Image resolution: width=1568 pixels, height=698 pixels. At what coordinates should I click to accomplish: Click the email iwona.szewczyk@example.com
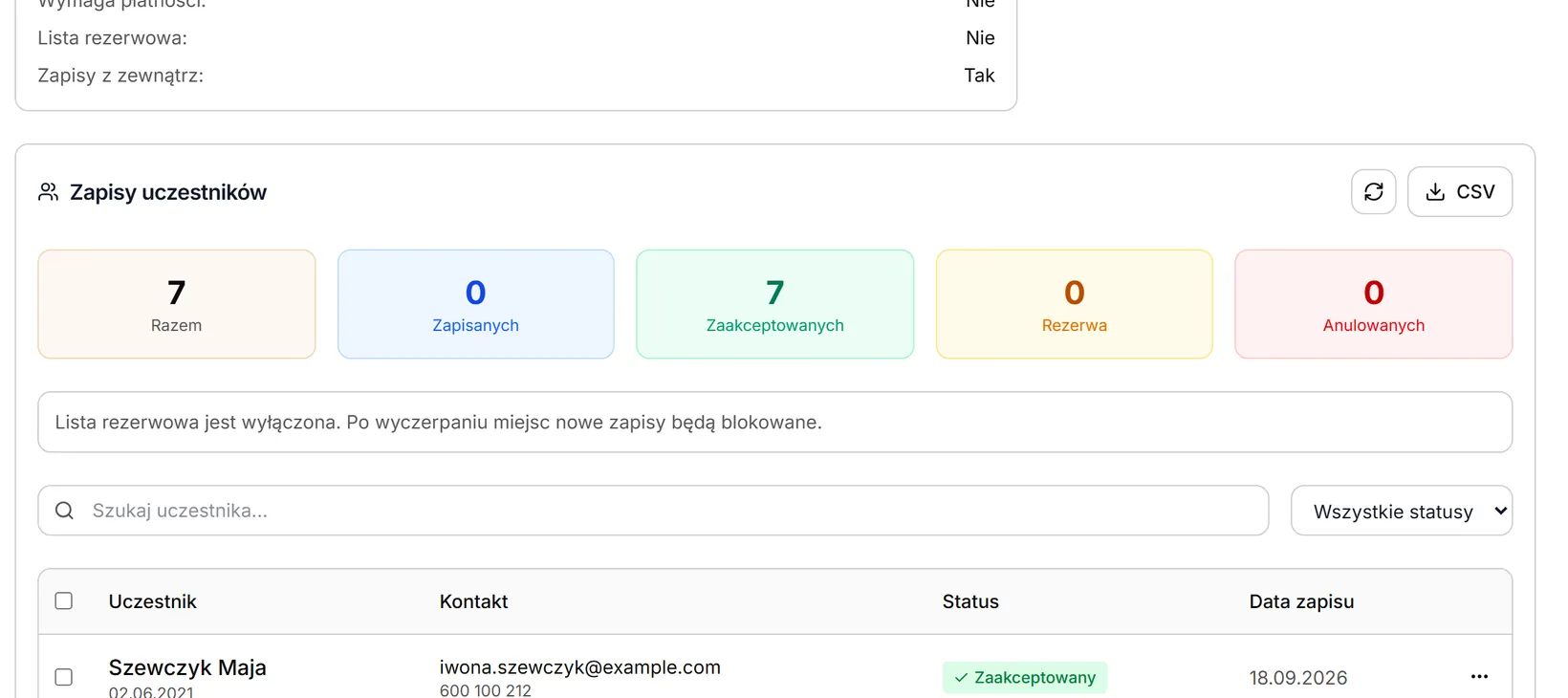[580, 667]
